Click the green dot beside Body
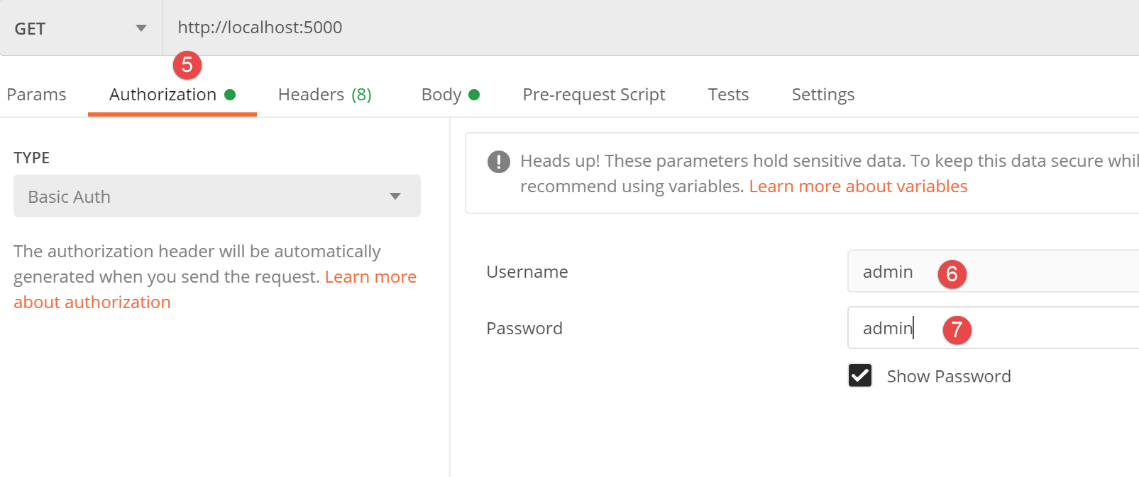Screen dimensions: 1139x477 pyautogui.click(x=474, y=95)
